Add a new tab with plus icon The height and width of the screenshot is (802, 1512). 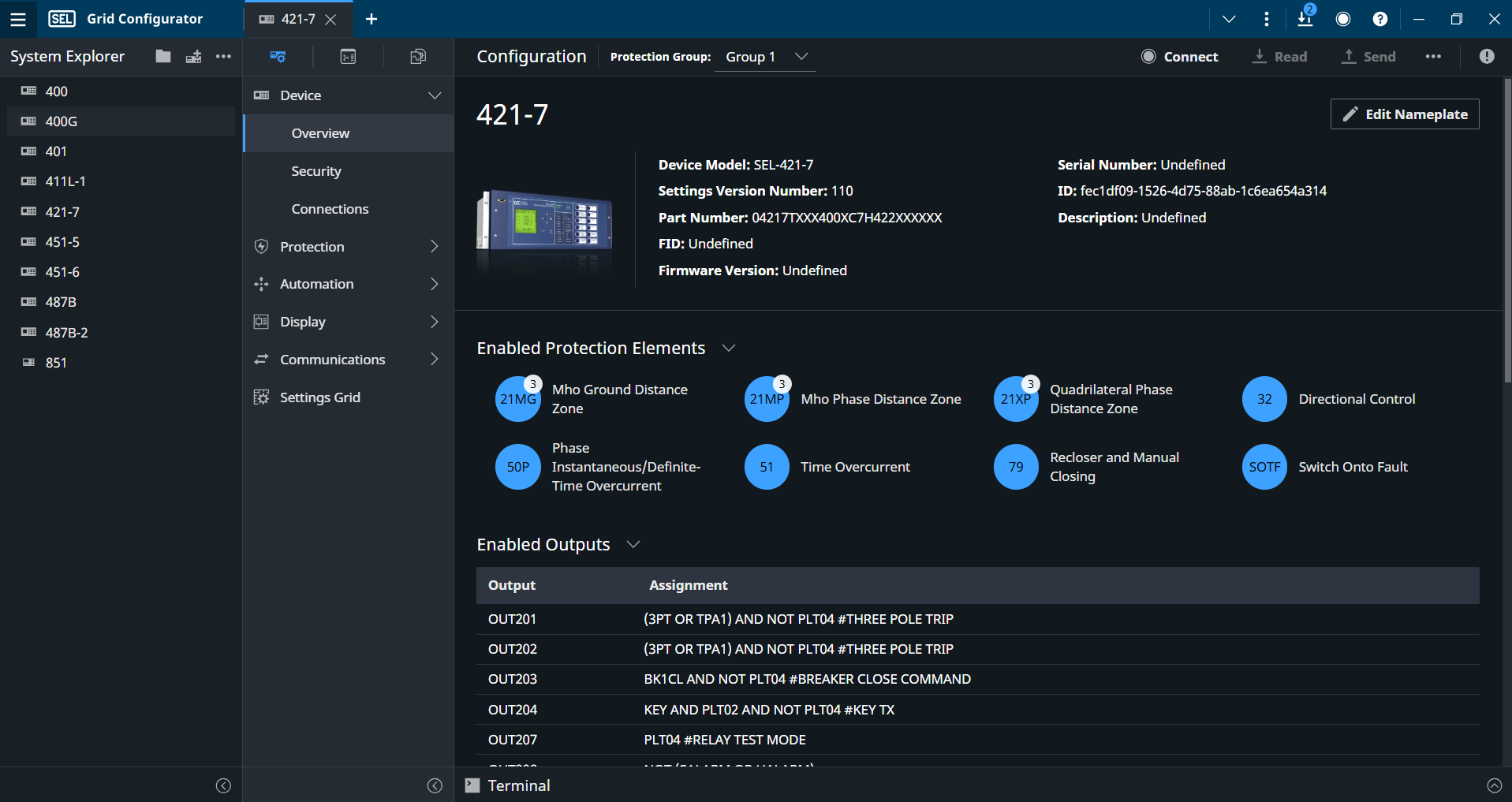371,19
